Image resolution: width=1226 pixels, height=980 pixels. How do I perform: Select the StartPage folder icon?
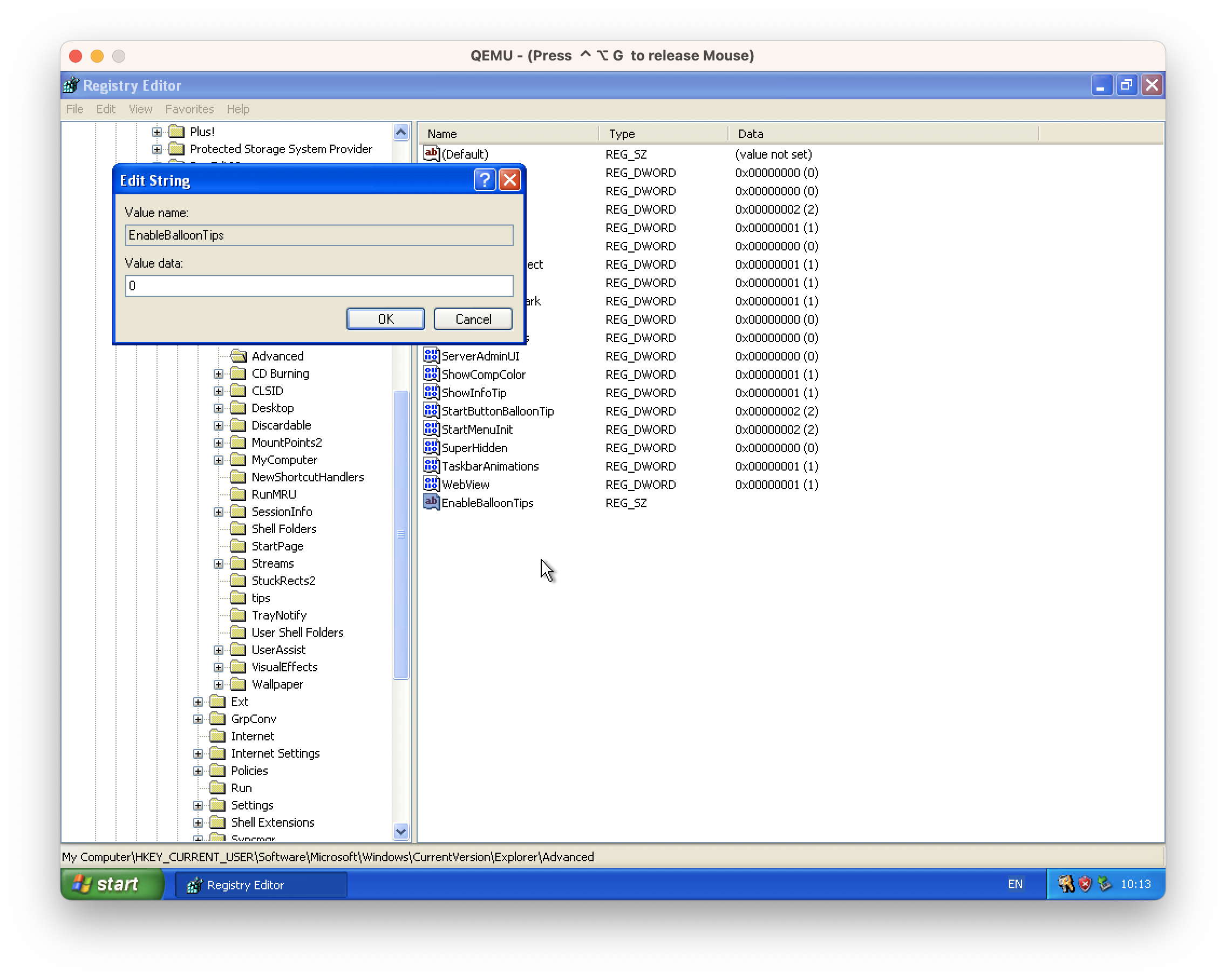coord(239,546)
